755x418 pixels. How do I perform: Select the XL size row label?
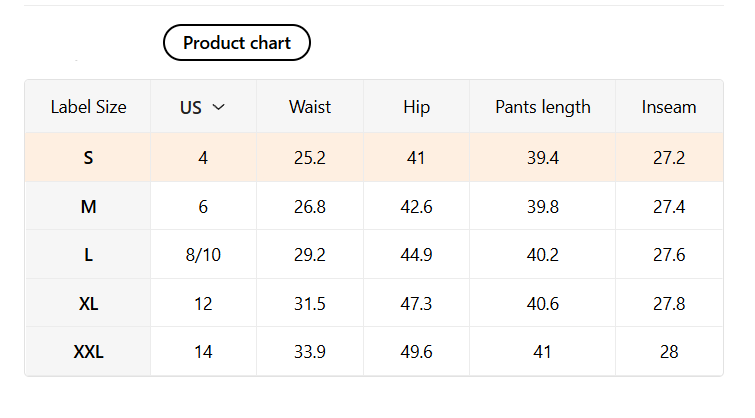(88, 303)
